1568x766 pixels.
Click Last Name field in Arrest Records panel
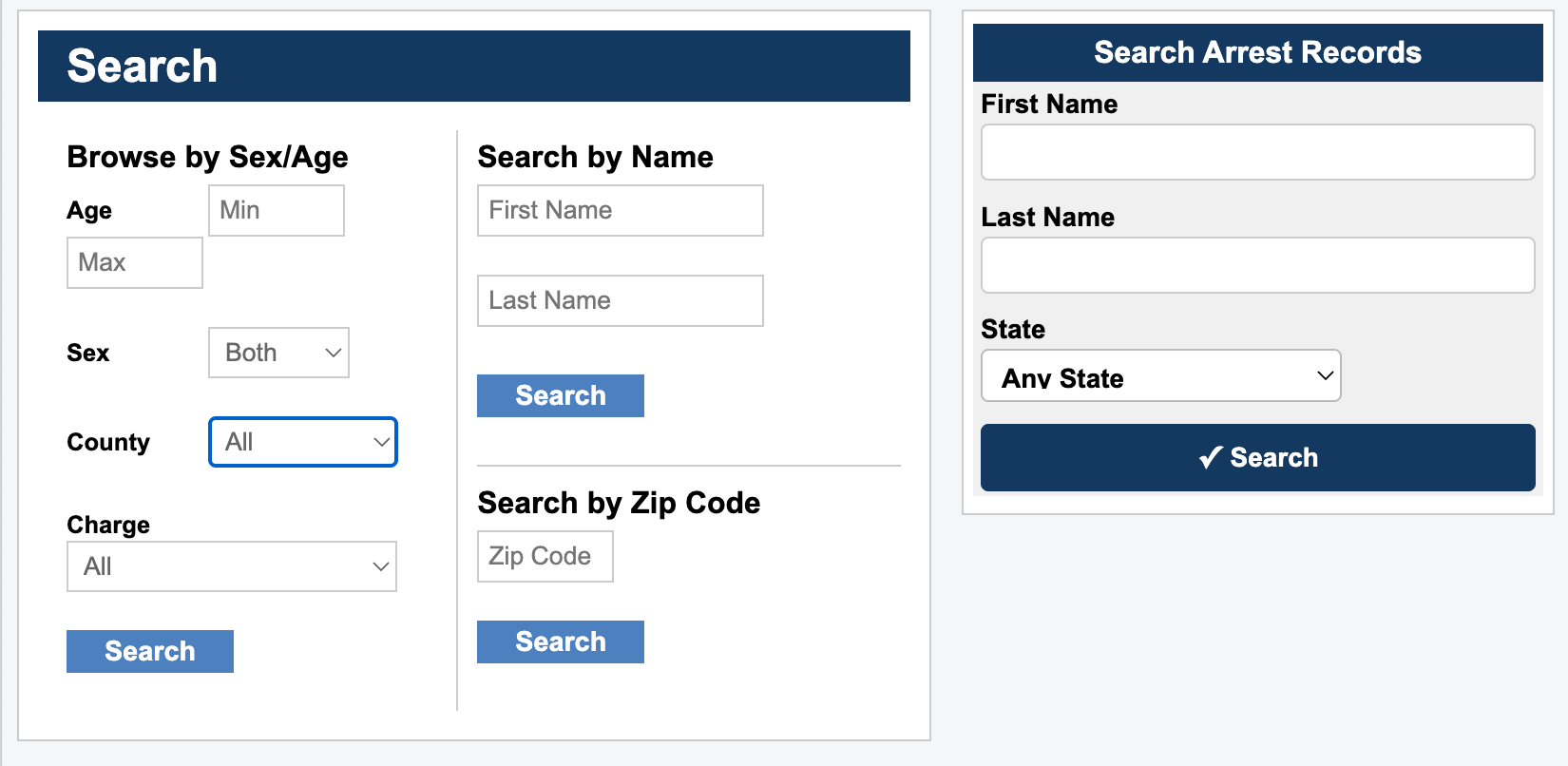click(x=1256, y=265)
